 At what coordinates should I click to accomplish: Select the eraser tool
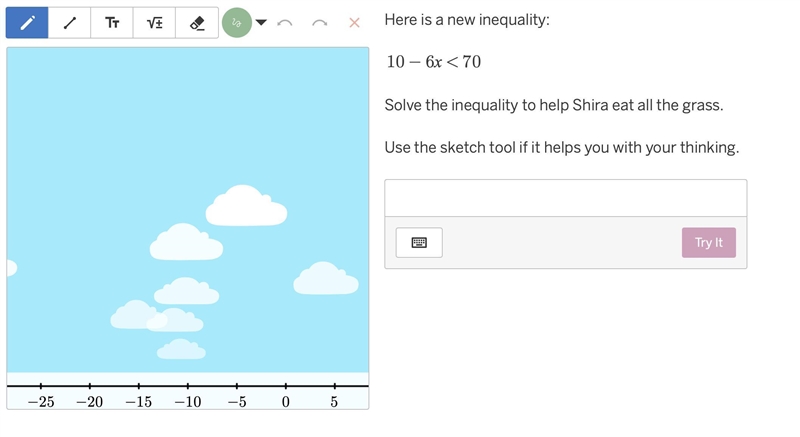(197, 22)
